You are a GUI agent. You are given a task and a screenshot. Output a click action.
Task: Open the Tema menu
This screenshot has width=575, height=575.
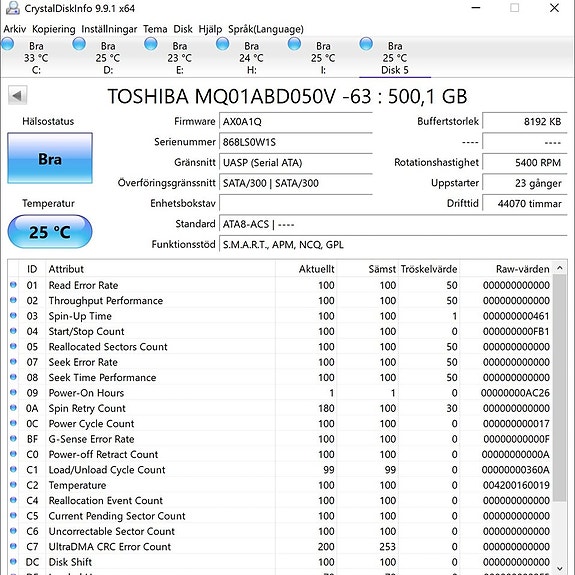click(x=155, y=29)
